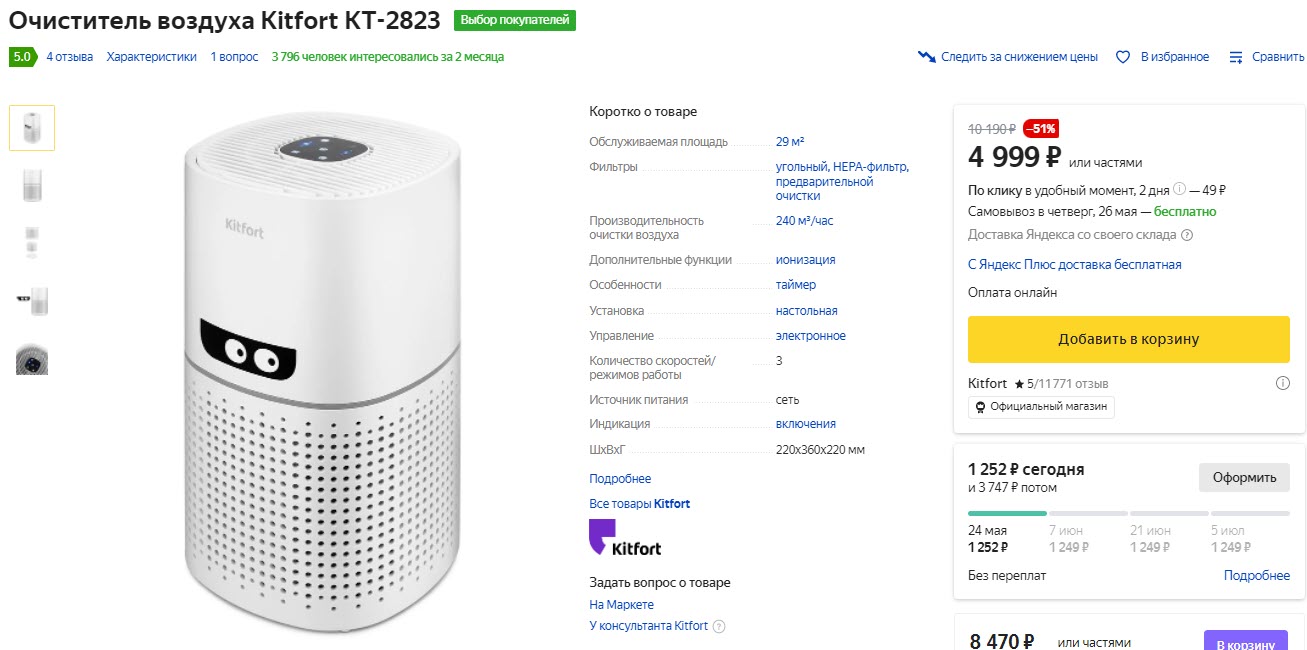Click the price-tracking chart icon near Следить за снижением цены

pos(925,57)
